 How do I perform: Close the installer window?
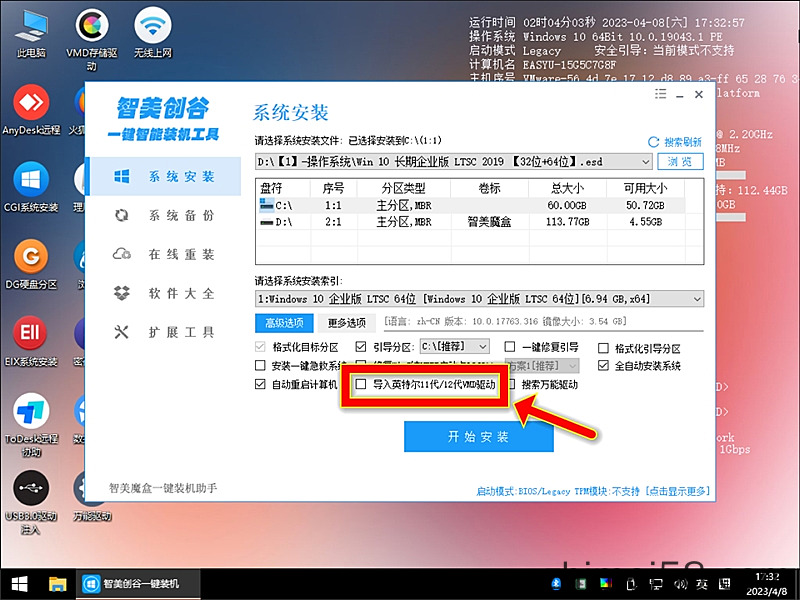click(699, 94)
